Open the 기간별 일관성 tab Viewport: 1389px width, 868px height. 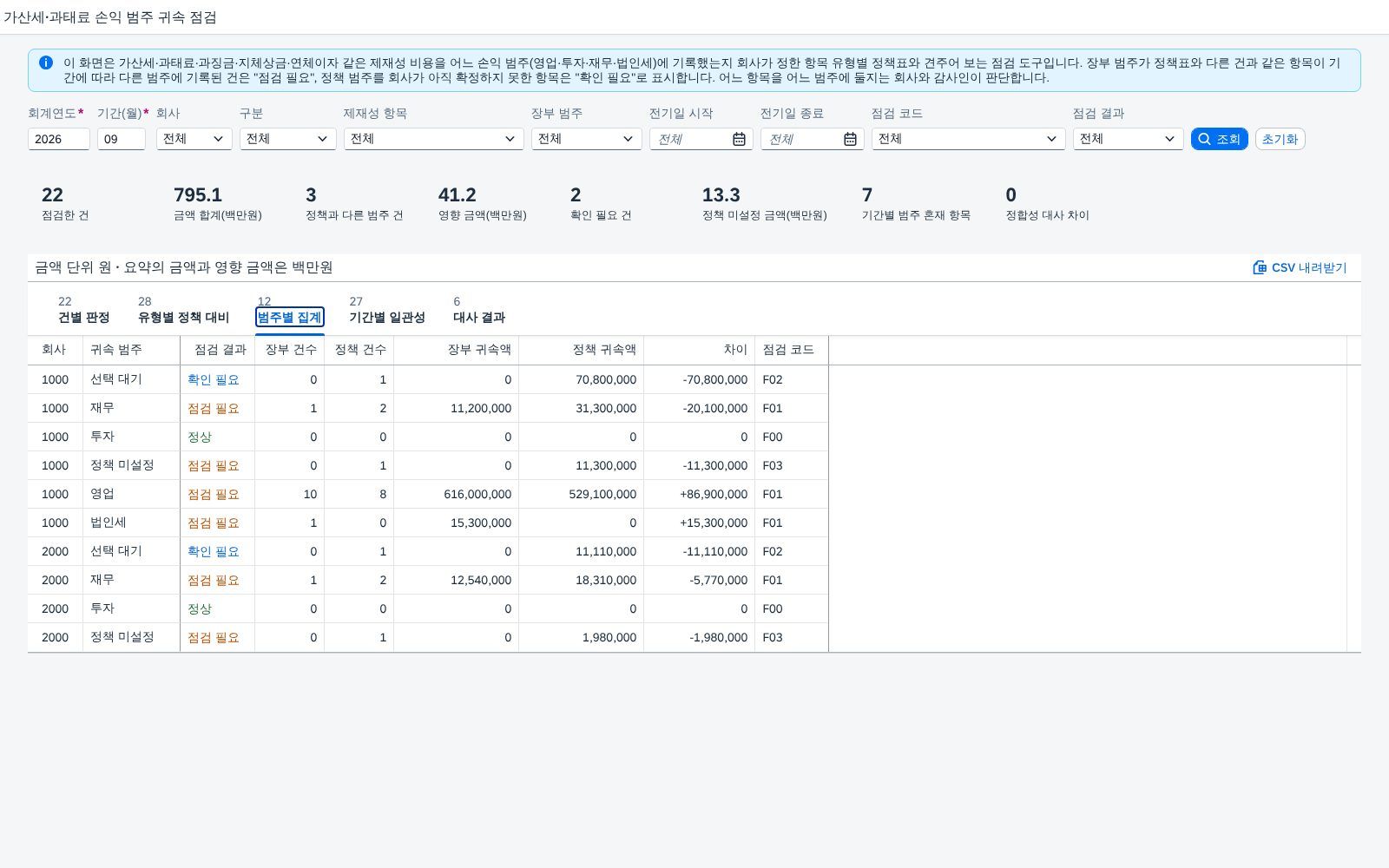pyautogui.click(x=387, y=310)
